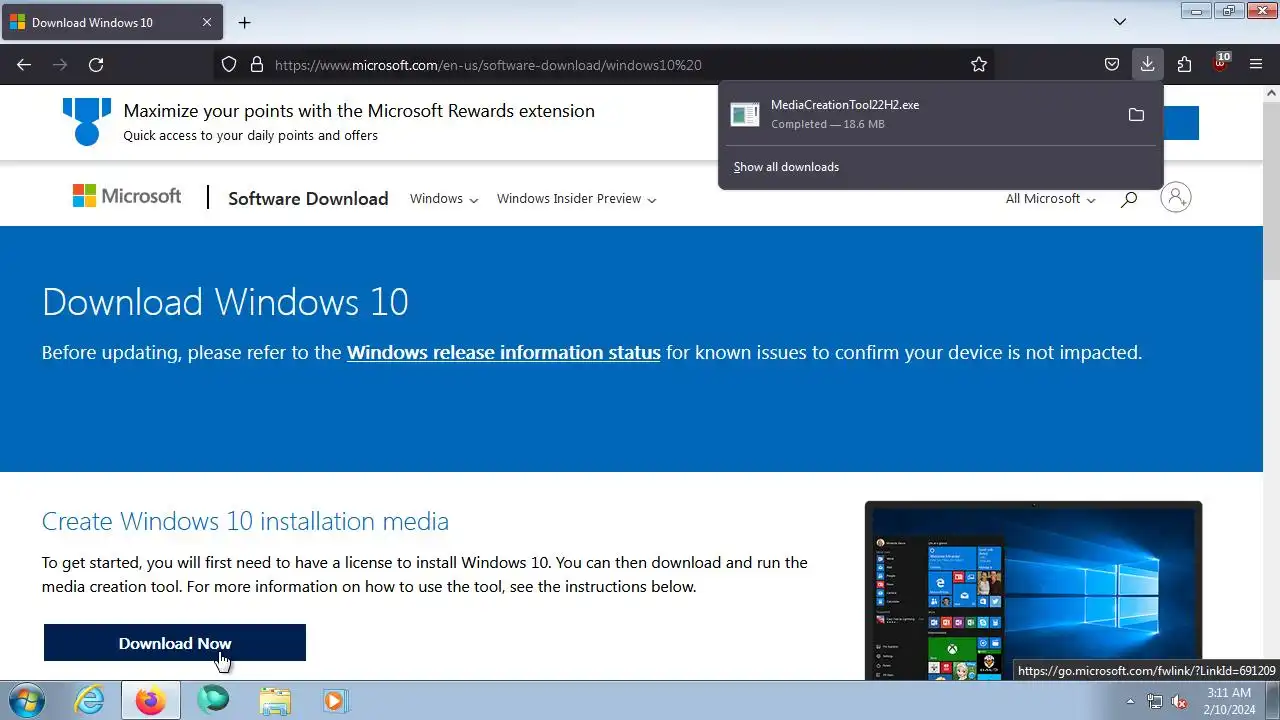Click the Microsoft logo
Image resolution: width=1280 pixels, height=720 pixels.
(127, 196)
